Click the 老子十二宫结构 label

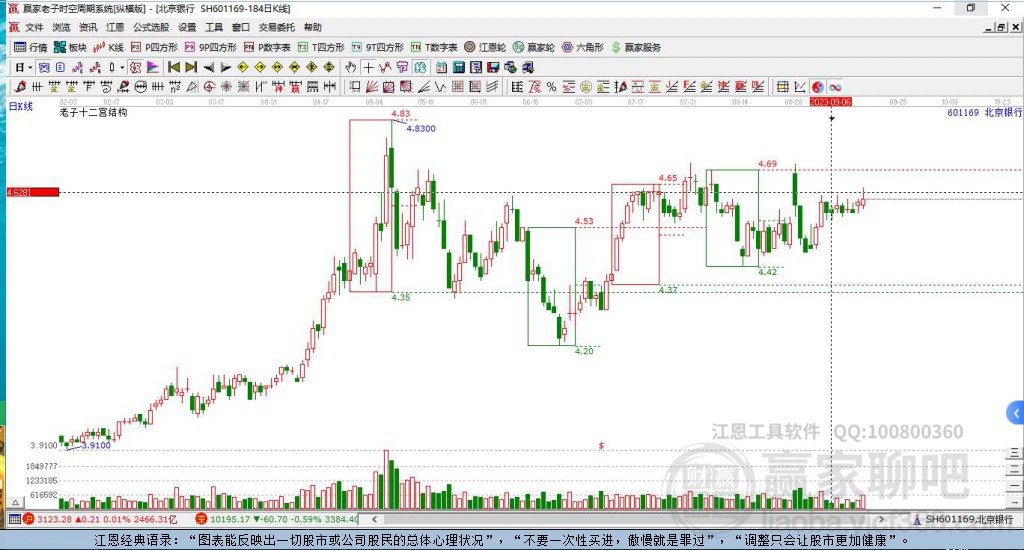point(93,112)
